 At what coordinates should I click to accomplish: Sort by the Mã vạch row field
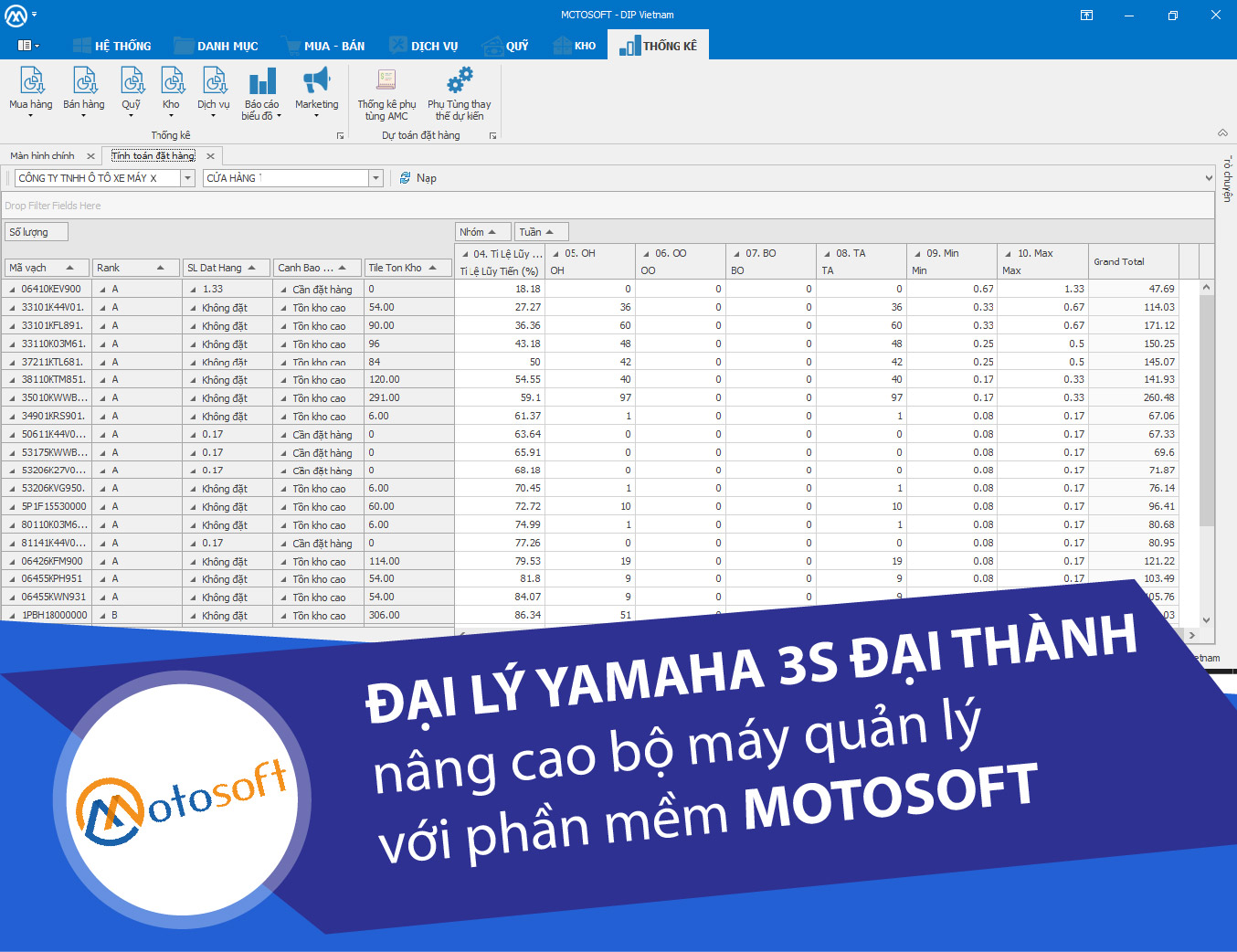pos(48,268)
